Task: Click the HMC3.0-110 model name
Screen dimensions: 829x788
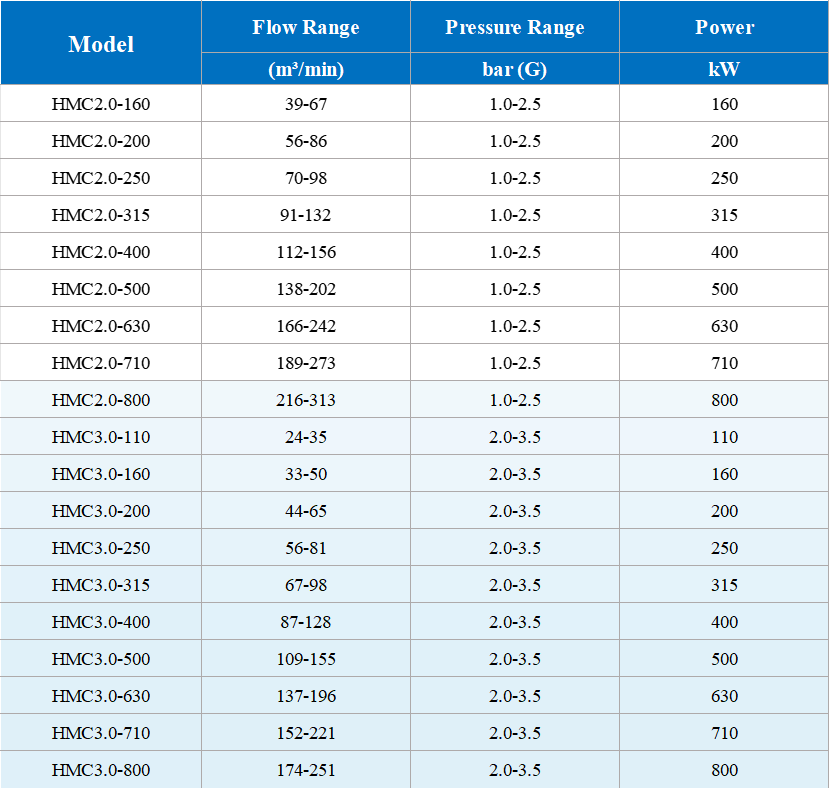Action: 101,437
